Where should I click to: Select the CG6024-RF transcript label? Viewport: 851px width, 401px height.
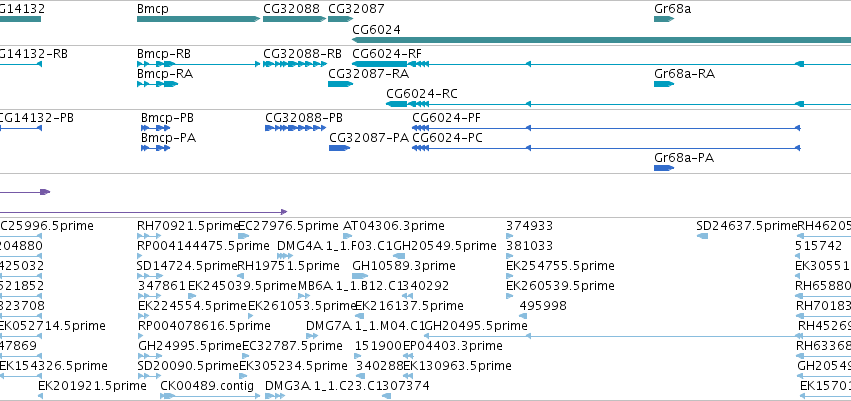[x=386, y=54]
